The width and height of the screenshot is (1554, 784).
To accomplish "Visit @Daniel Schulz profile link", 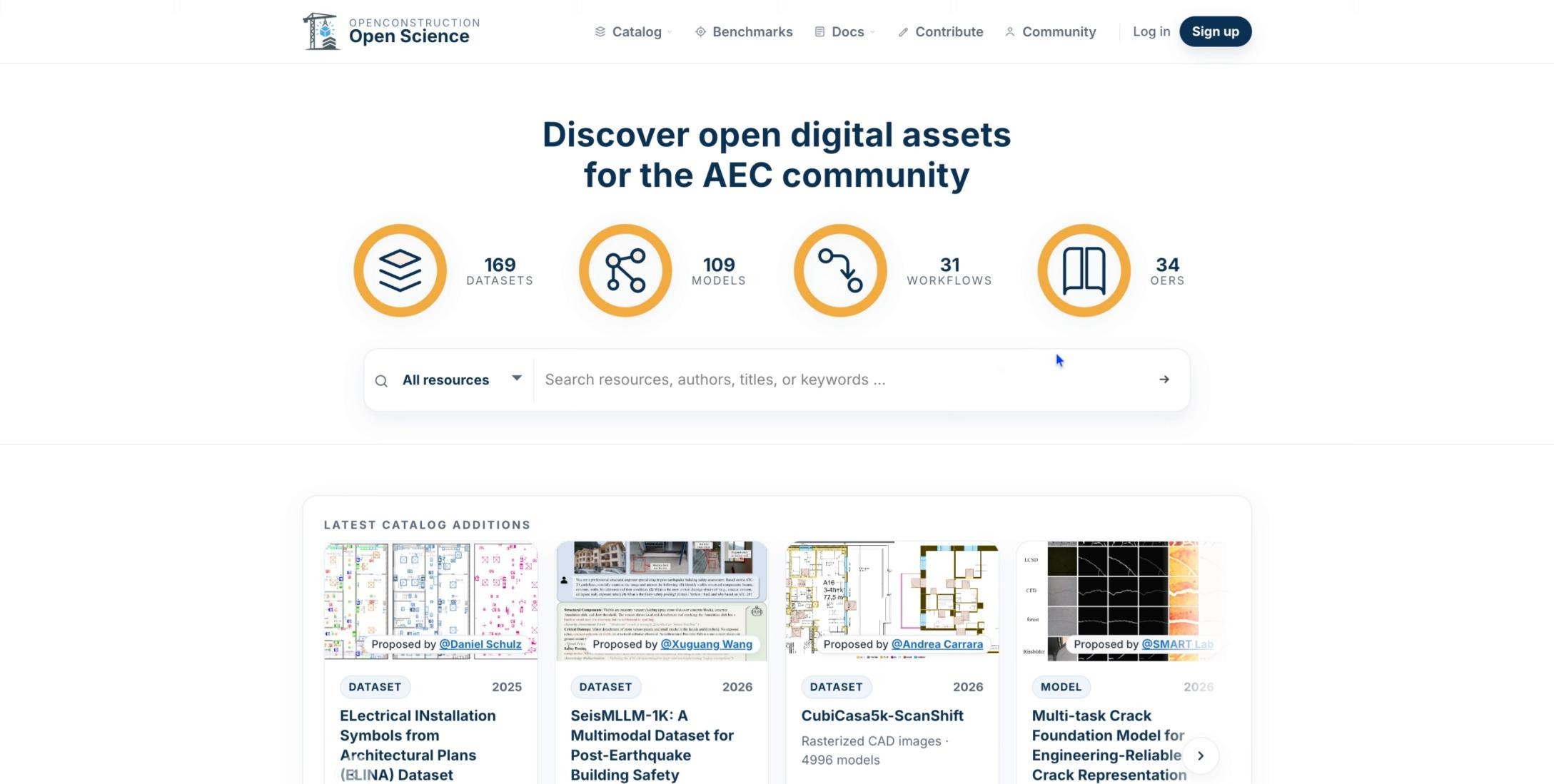I will click(480, 644).
